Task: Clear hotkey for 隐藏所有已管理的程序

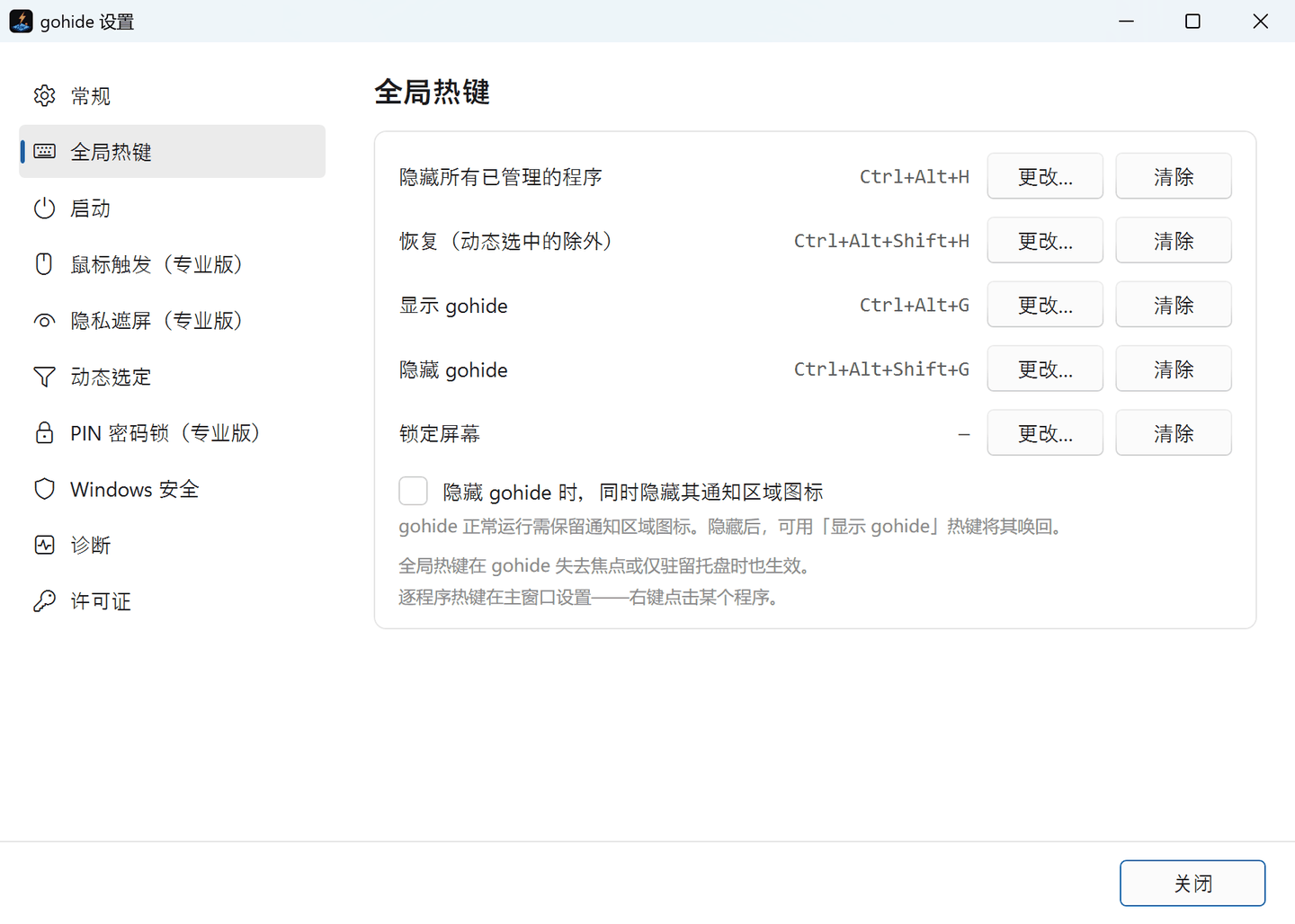Action: pyautogui.click(x=1174, y=176)
